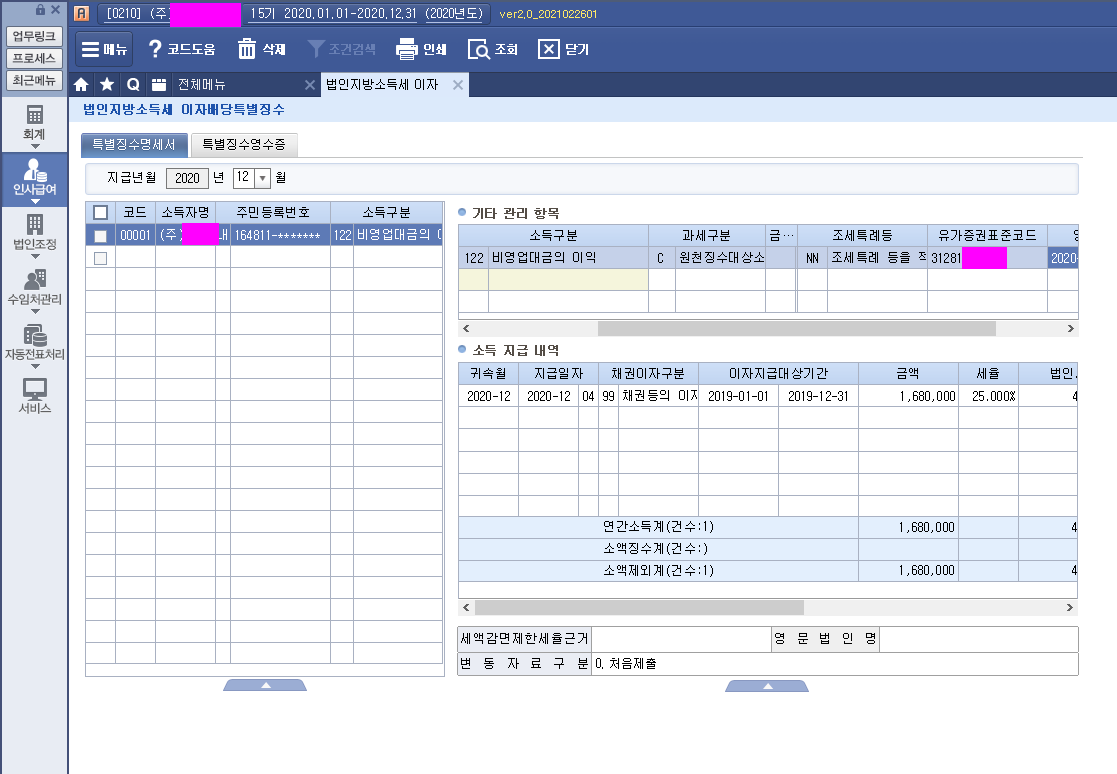Close the left sidebar panel X

(x=56, y=9)
